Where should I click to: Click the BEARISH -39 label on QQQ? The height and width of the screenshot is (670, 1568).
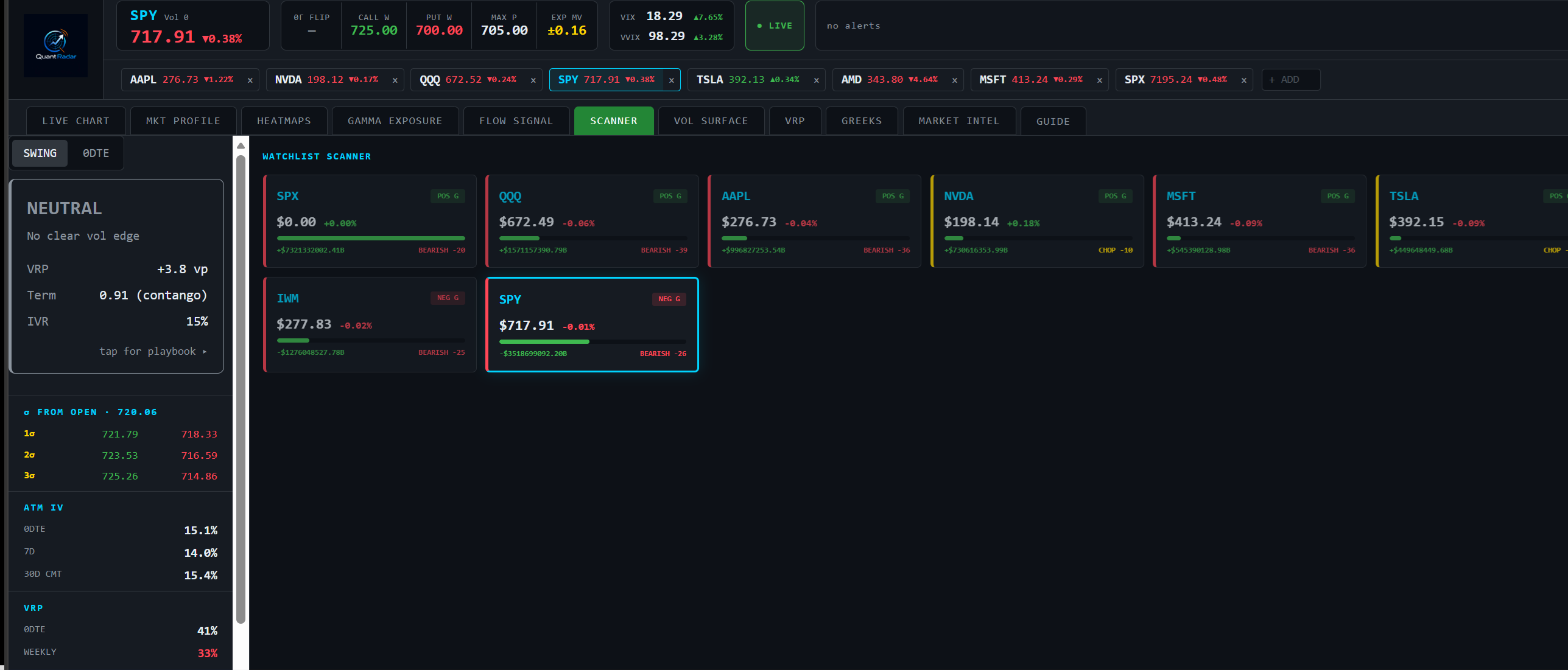pos(664,250)
